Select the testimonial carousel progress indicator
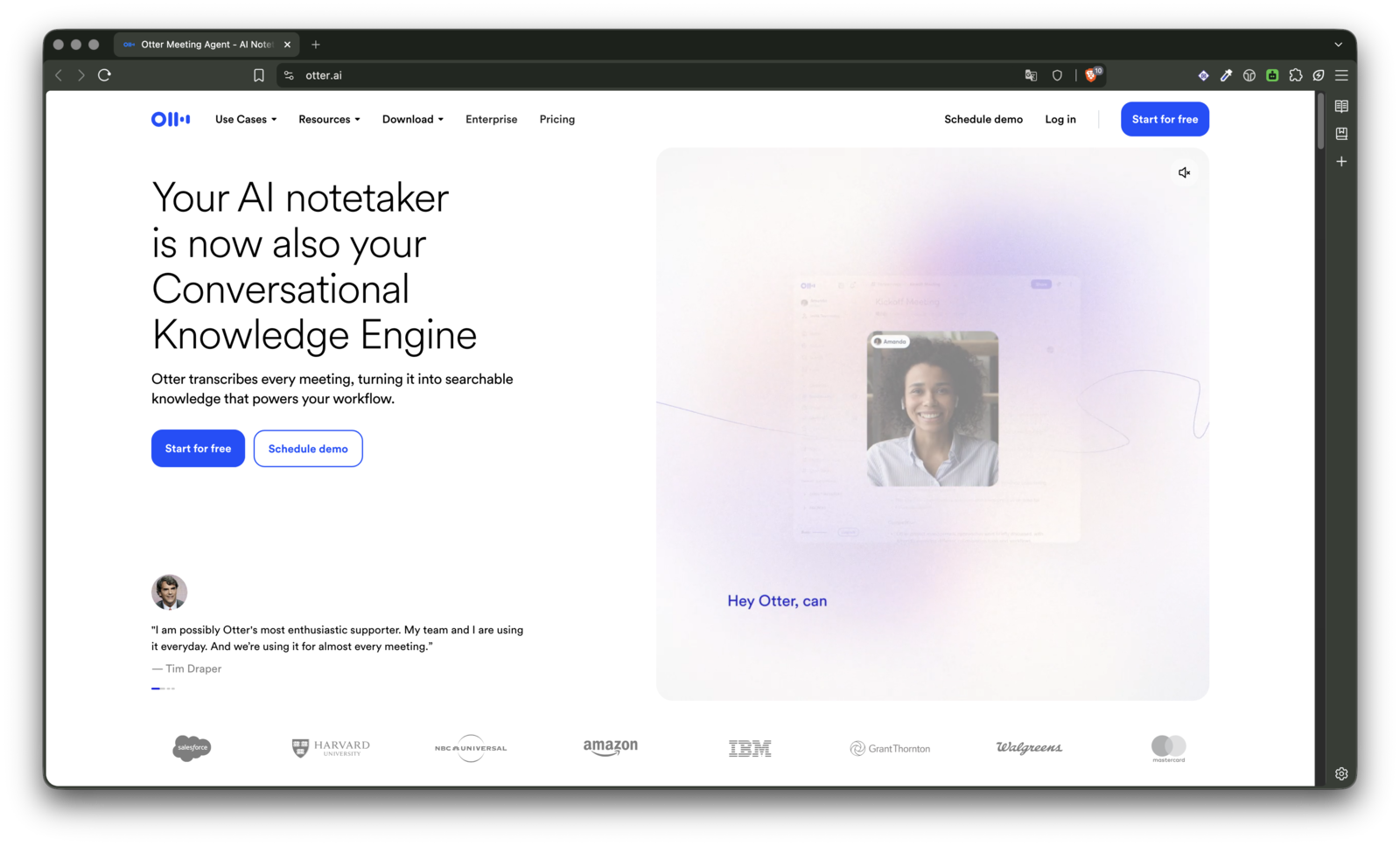Viewport: 1400px width, 846px height. 163,689
